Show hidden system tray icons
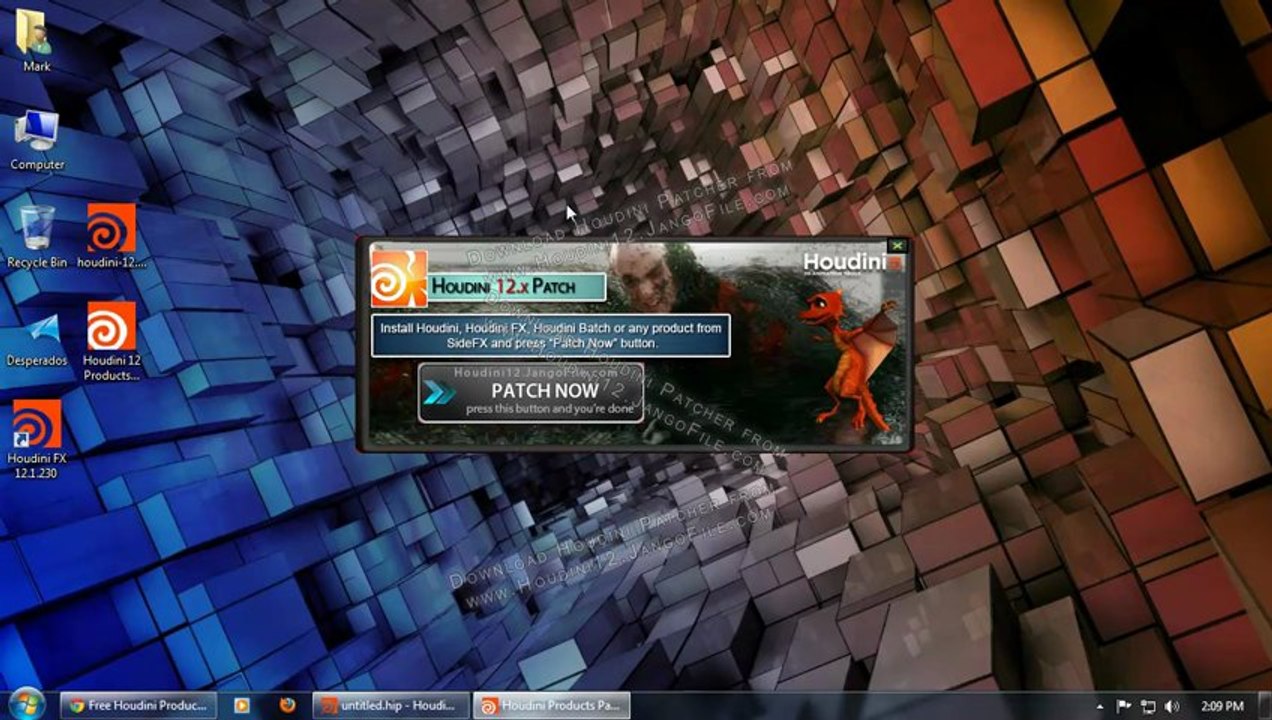The height and width of the screenshot is (720, 1272). 1101,706
